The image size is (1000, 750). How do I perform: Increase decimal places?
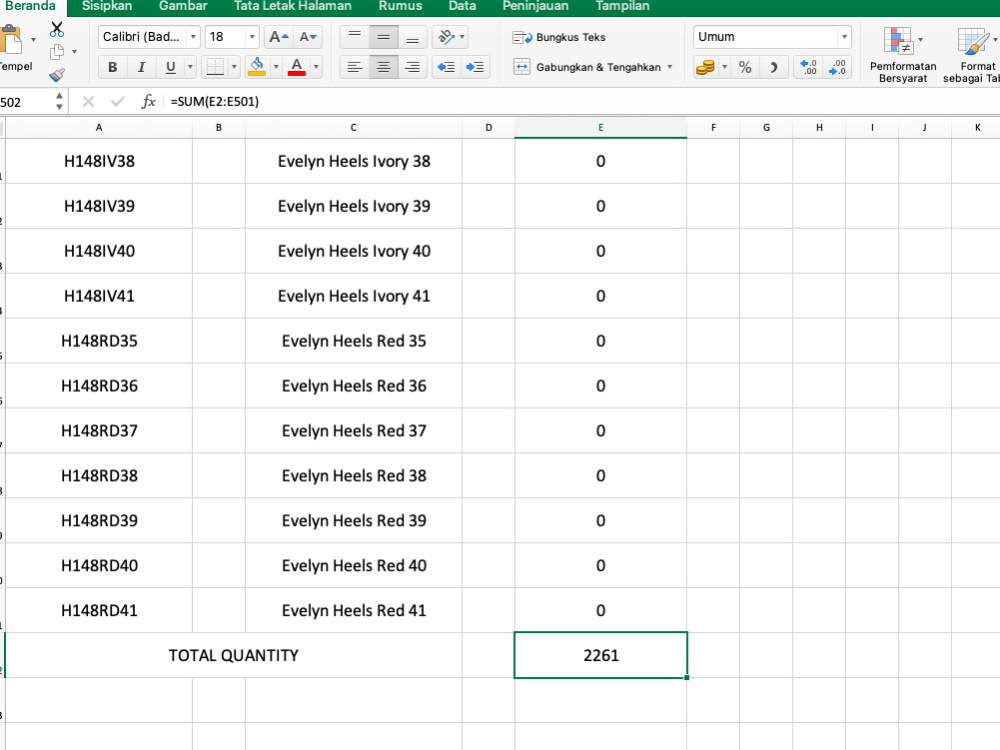coord(808,67)
